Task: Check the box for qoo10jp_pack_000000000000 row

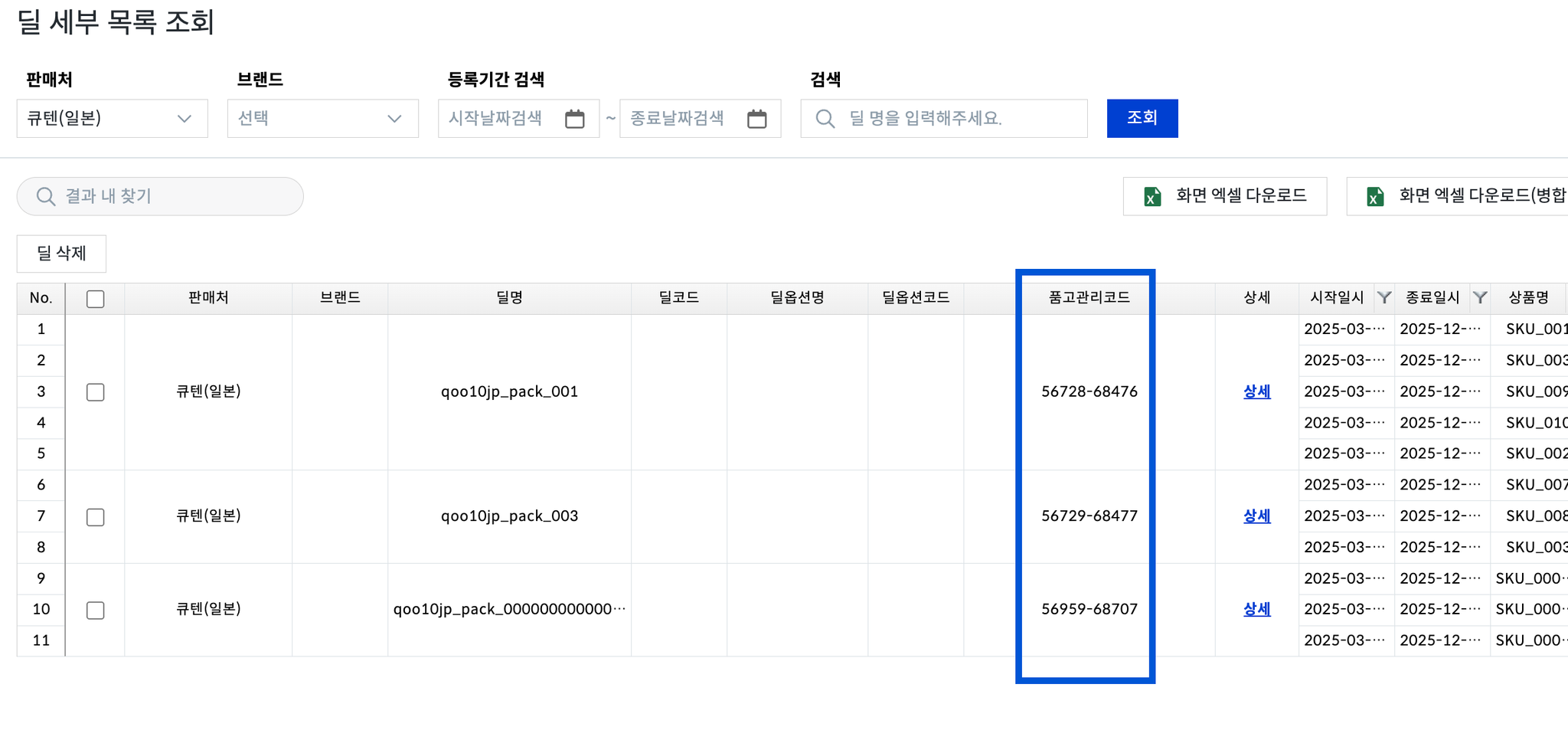Action: pos(96,611)
